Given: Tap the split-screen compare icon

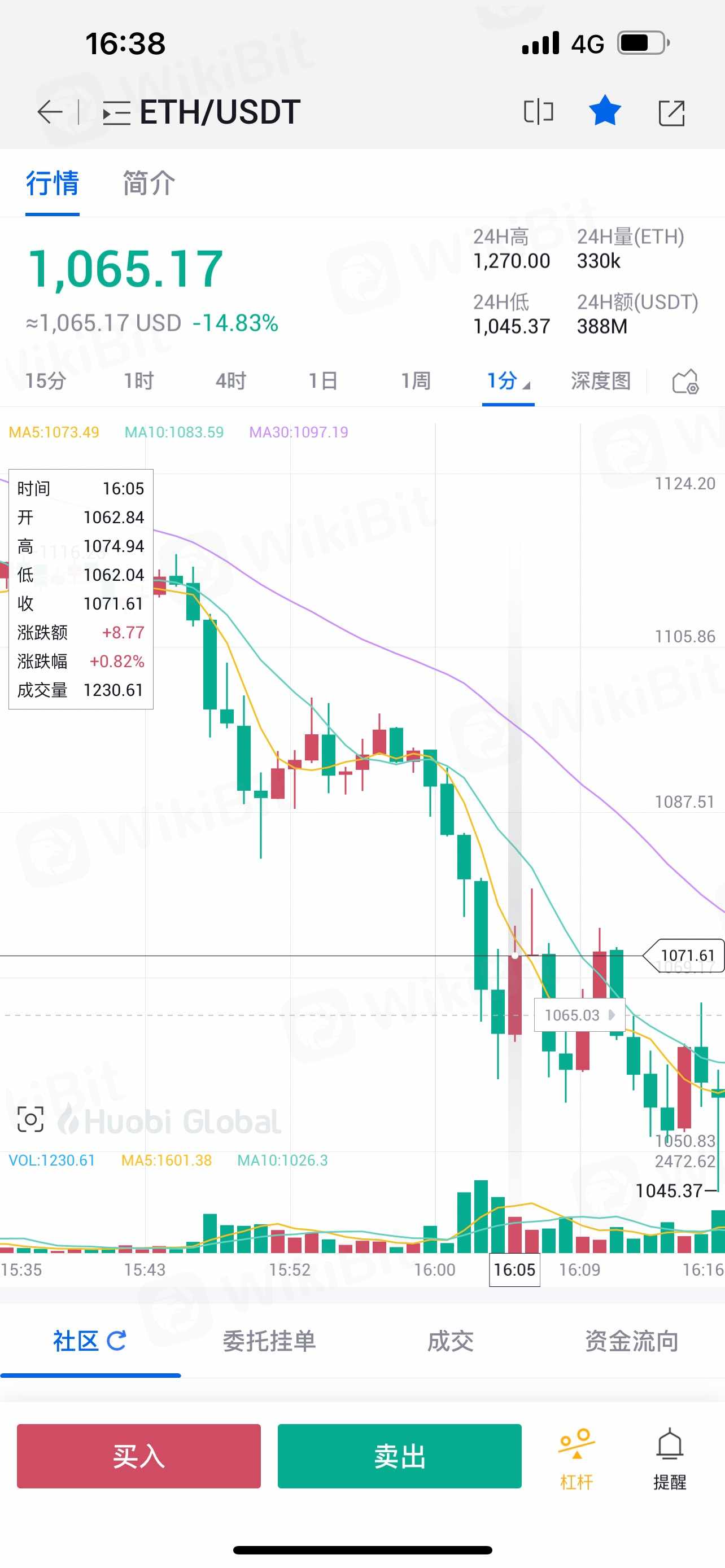Looking at the screenshot, I should point(539,112).
